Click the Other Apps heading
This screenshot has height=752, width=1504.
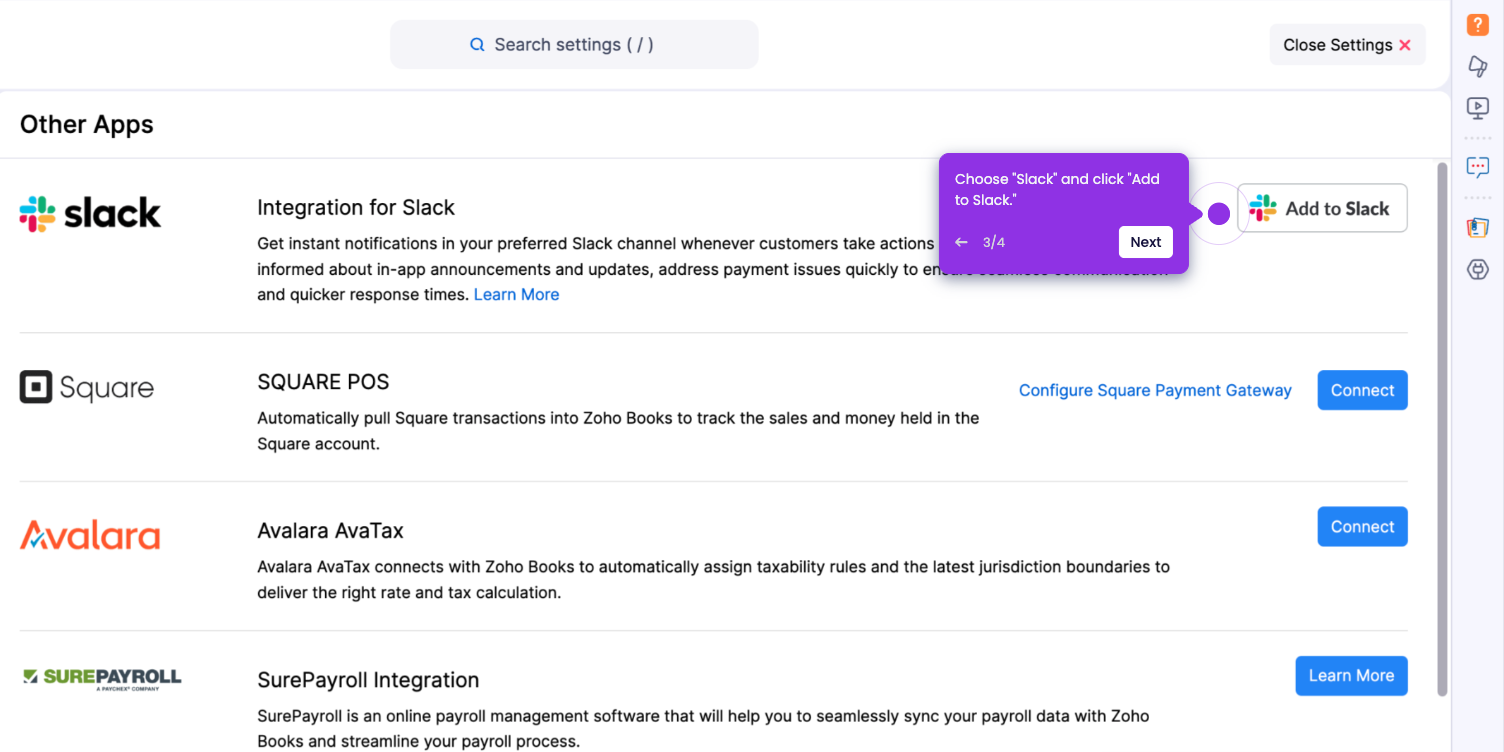point(87,124)
